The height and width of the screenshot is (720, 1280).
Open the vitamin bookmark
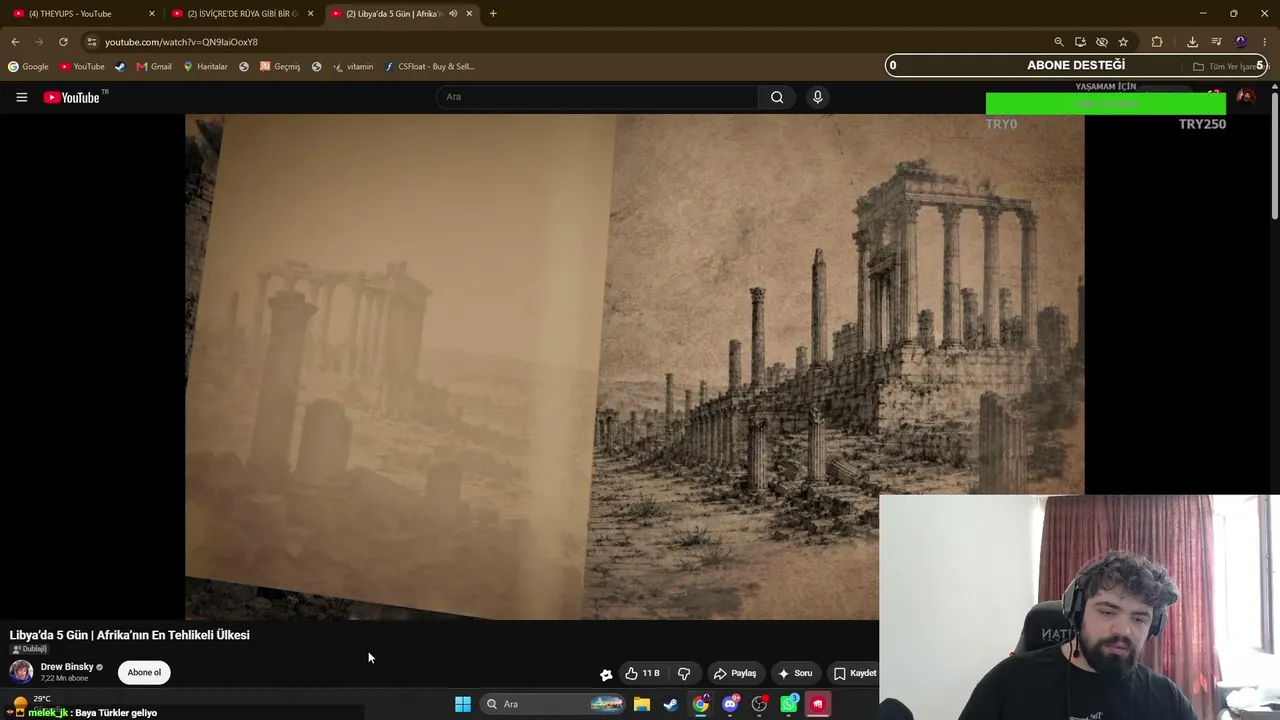[x=353, y=67]
